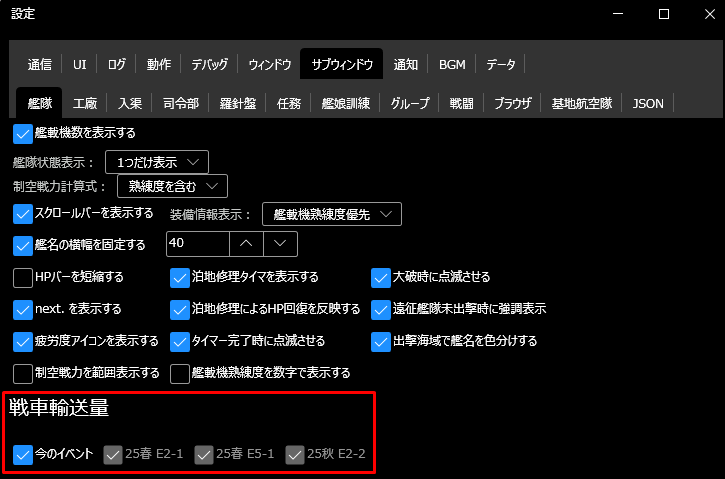This screenshot has width=725, height=479.
Task: Open the UI settings tab
Action: (80, 64)
